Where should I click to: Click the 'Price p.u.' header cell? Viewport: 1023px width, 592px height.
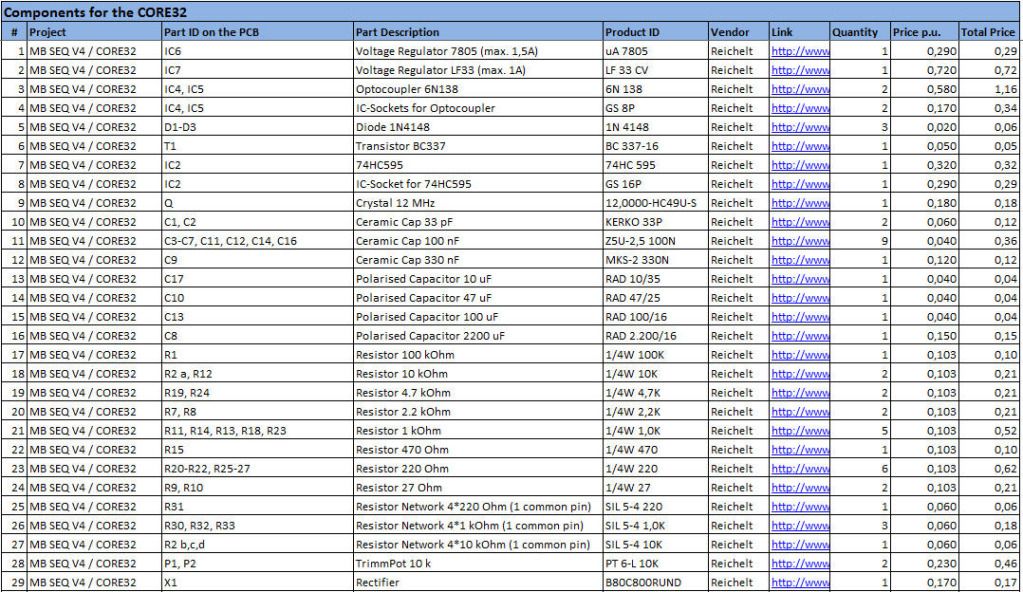click(924, 32)
